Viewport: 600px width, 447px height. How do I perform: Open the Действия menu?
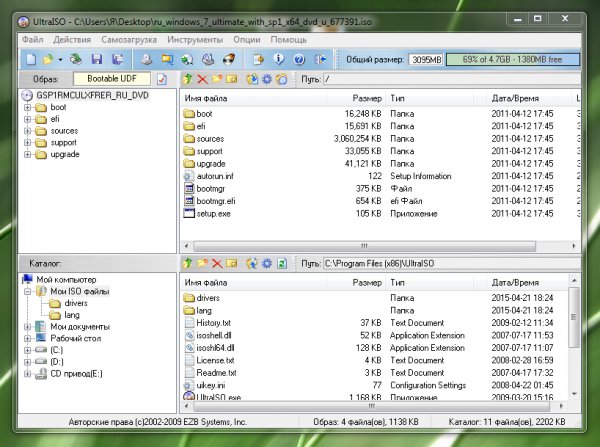[72, 40]
